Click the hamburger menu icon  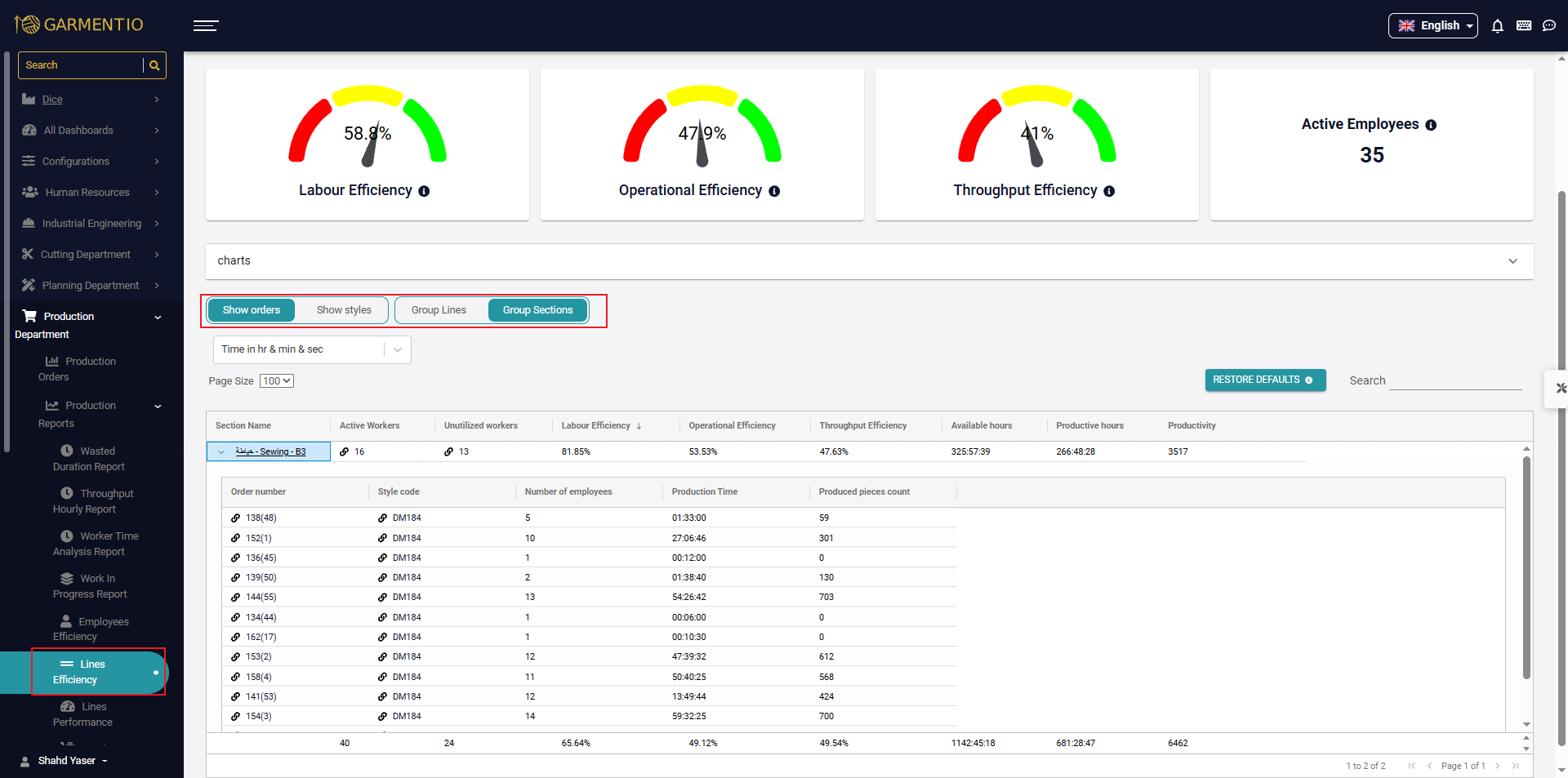pos(206,26)
